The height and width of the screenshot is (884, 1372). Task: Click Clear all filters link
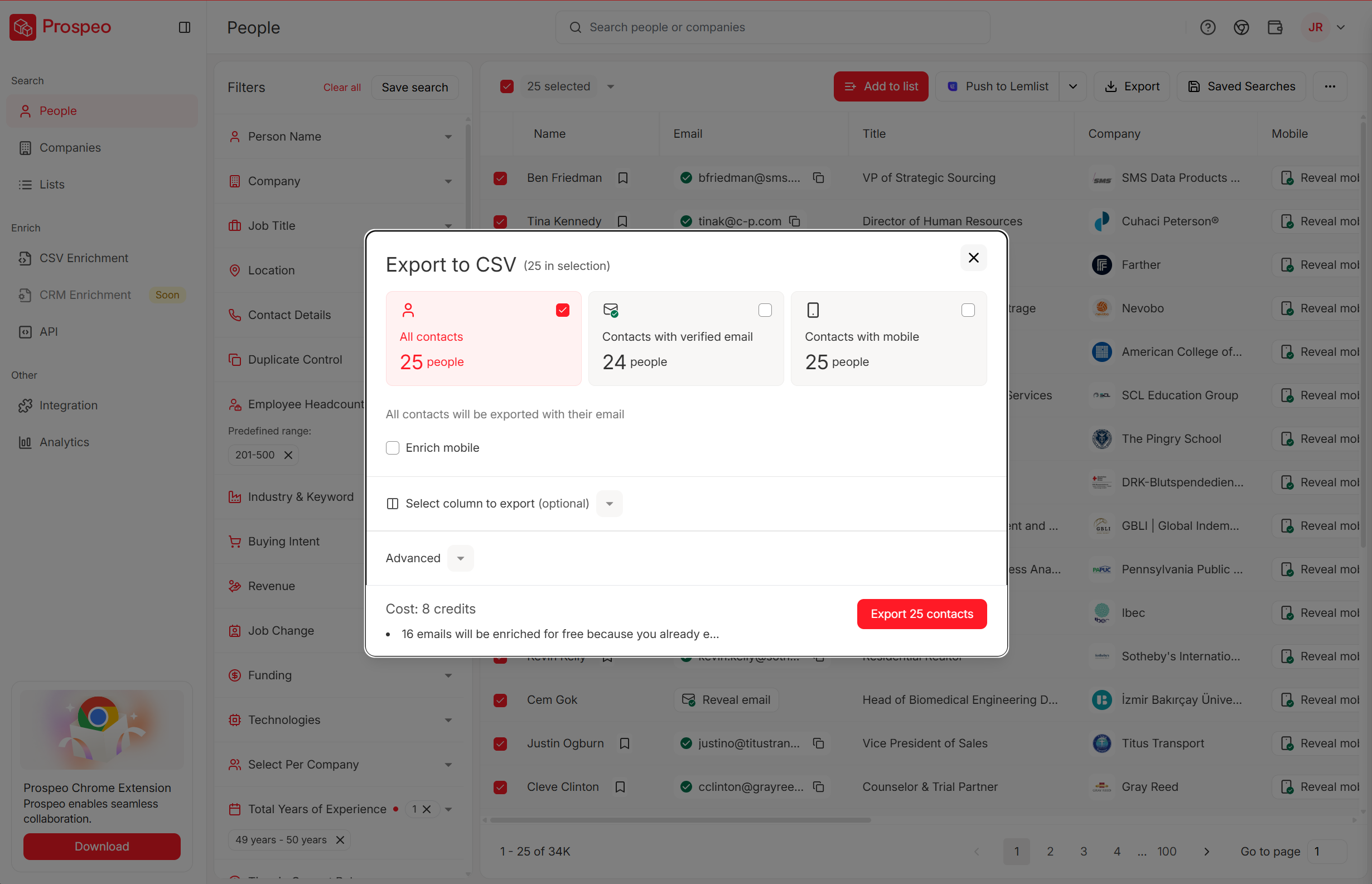[x=341, y=87]
